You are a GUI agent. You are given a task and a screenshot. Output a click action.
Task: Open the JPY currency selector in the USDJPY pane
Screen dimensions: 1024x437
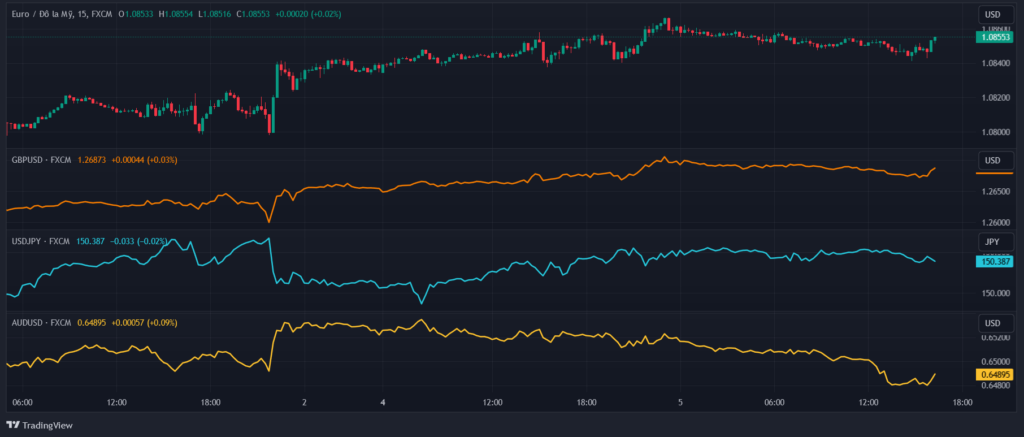click(992, 242)
